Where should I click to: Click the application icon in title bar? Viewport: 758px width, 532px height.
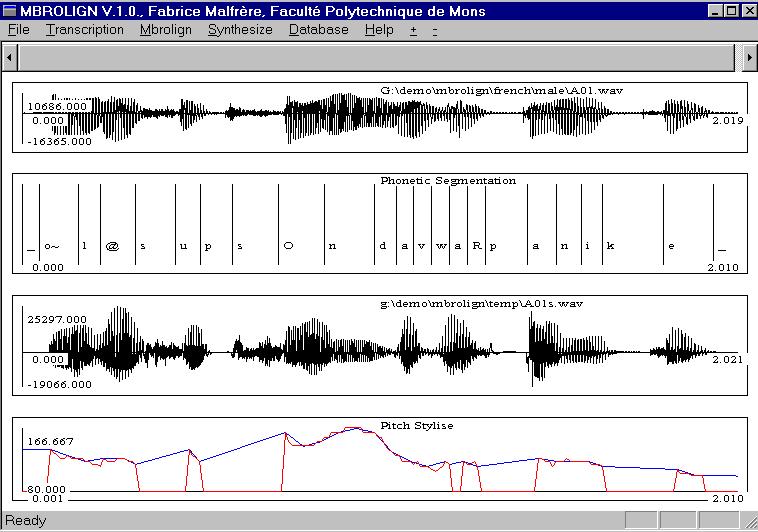click(10, 10)
